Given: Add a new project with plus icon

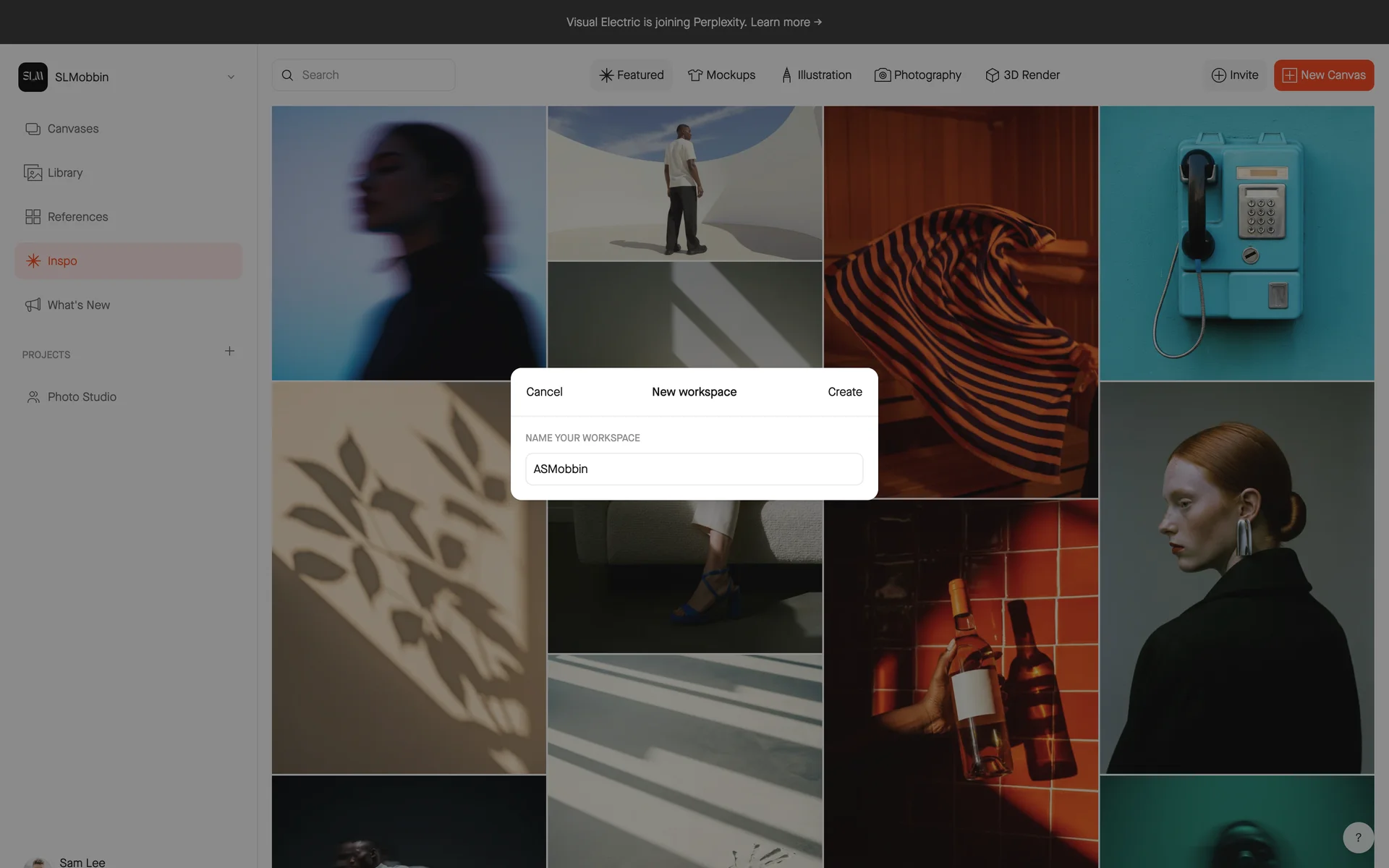Looking at the screenshot, I should 229,352.
